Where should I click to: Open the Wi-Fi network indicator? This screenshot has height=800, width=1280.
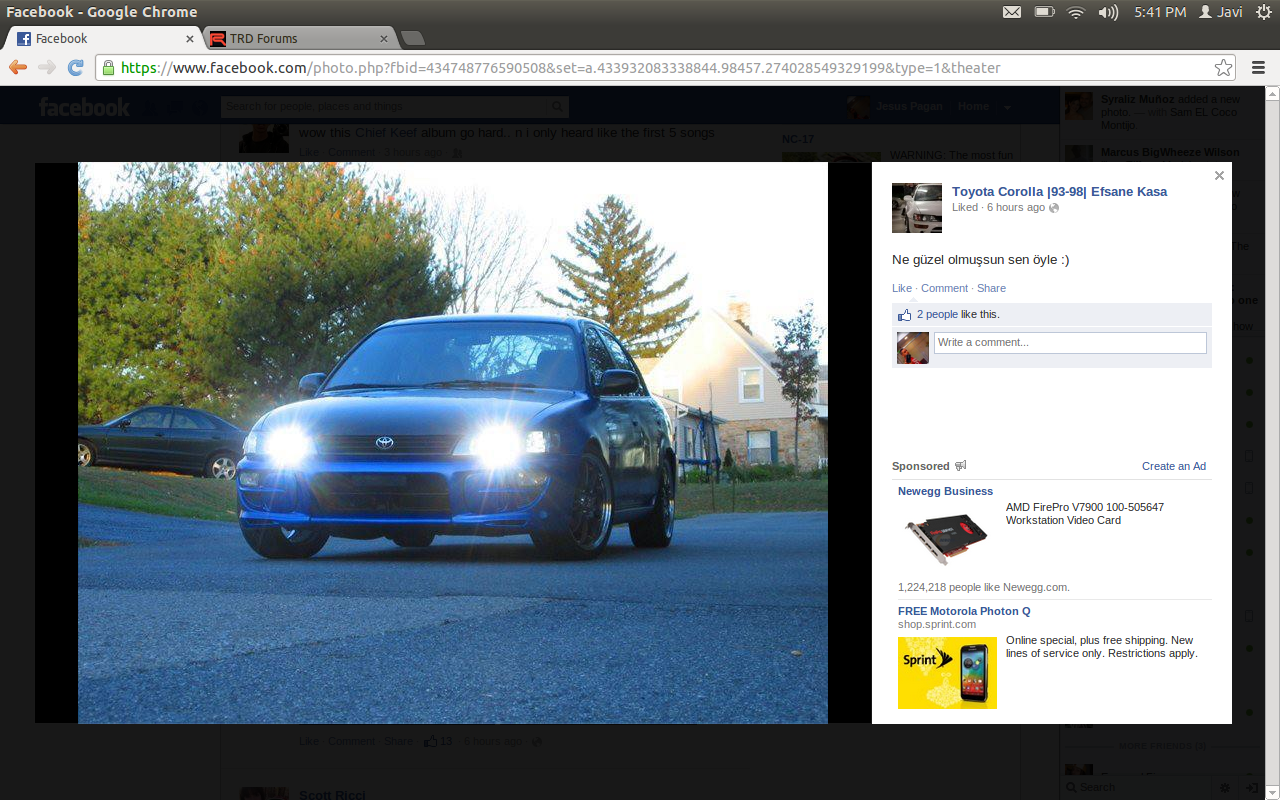1076,12
